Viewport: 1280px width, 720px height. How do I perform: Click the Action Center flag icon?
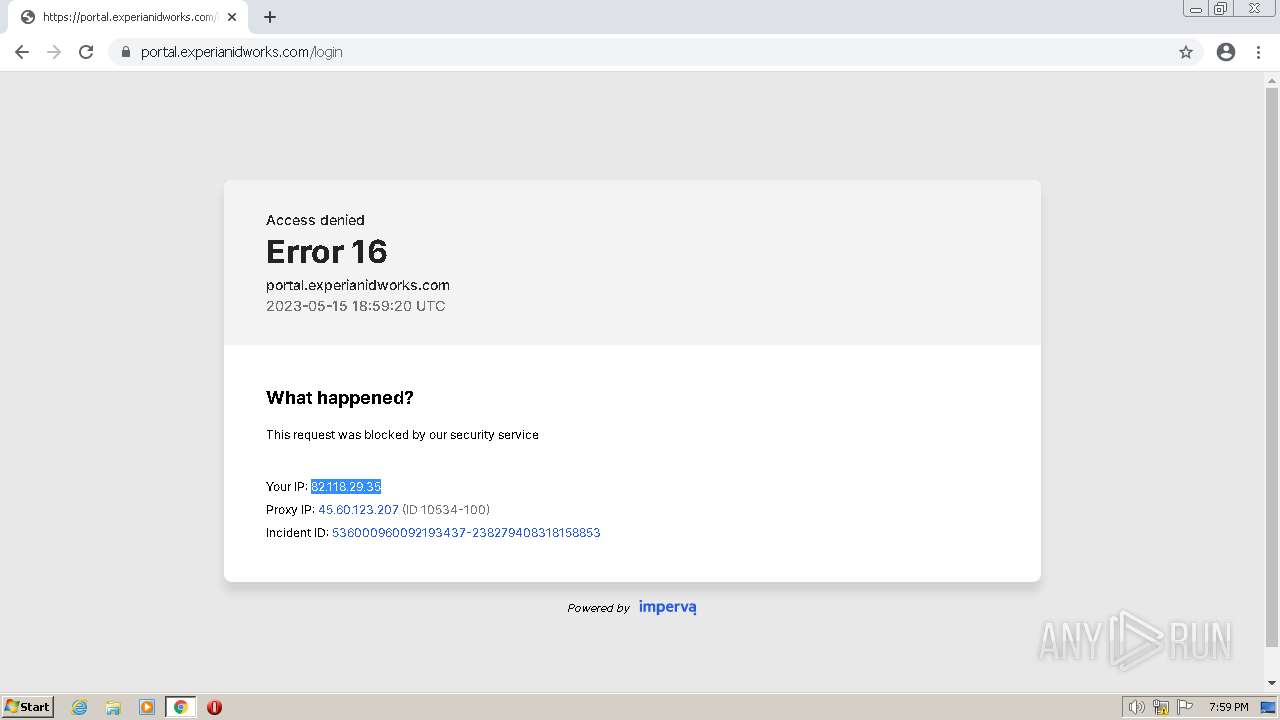click(x=1185, y=707)
